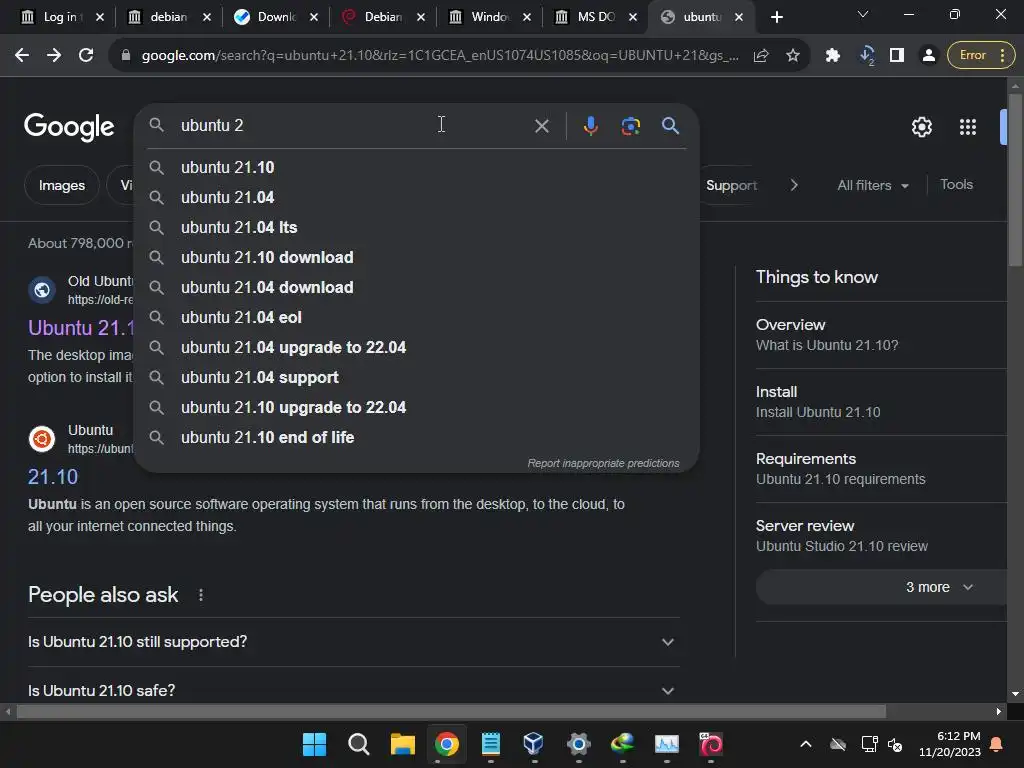The image size is (1024, 768).
Task: Open the downloads extension icon
Action: pos(867,56)
